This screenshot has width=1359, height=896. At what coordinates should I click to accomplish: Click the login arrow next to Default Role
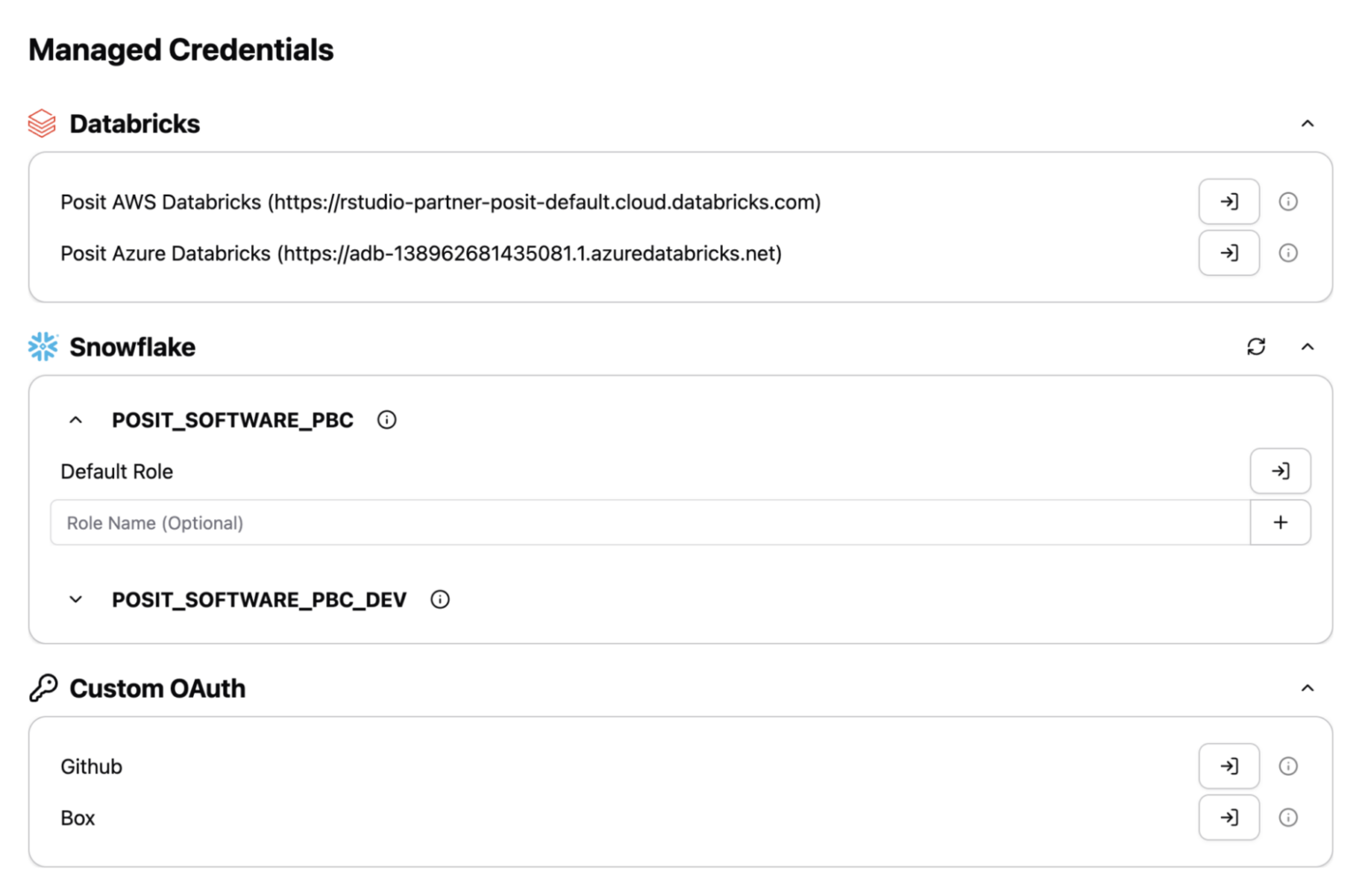coord(1280,471)
